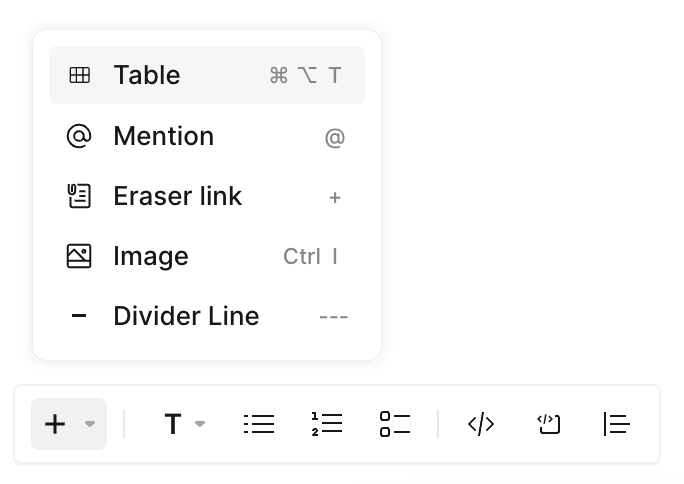The image size is (684, 484).
Task: Select the Table menu entry
Action: [x=207, y=75]
